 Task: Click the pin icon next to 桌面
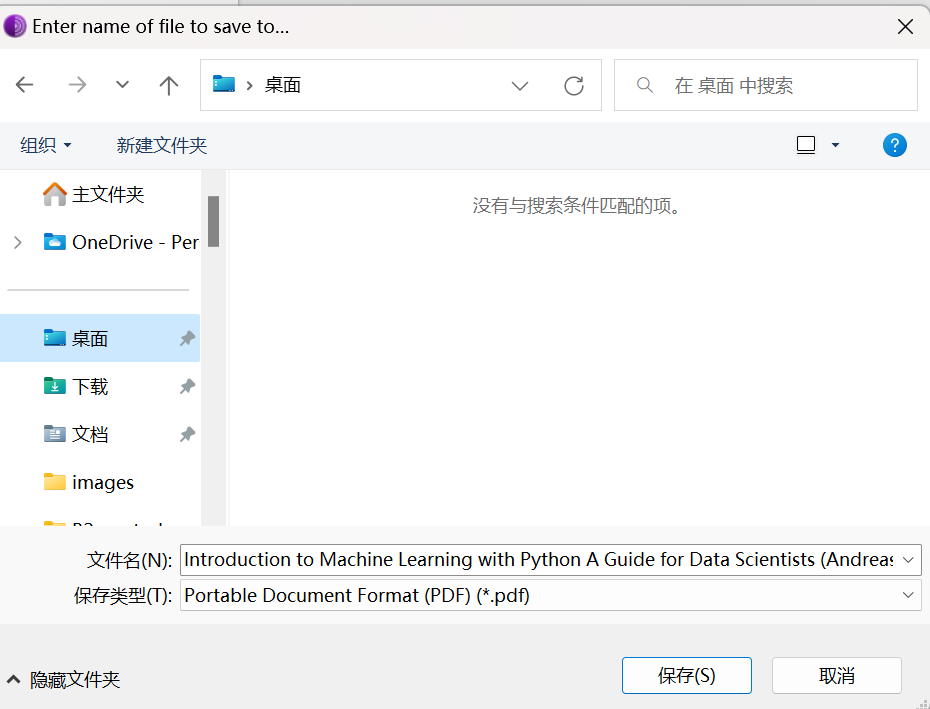point(186,338)
